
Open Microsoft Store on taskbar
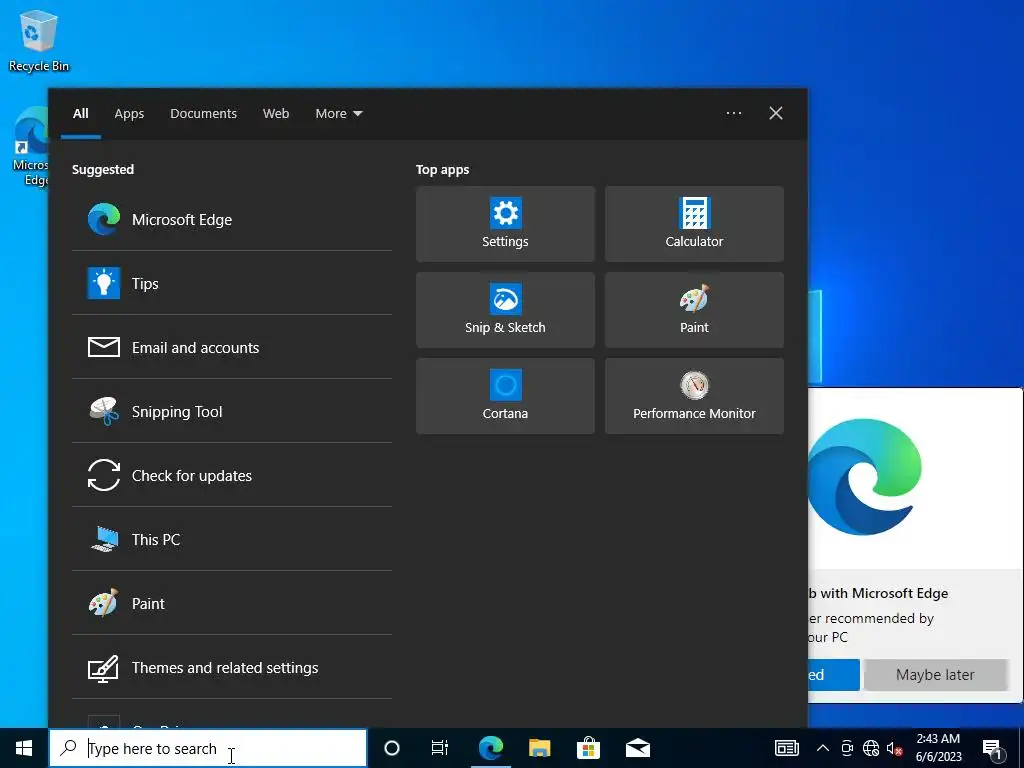pyautogui.click(x=588, y=748)
